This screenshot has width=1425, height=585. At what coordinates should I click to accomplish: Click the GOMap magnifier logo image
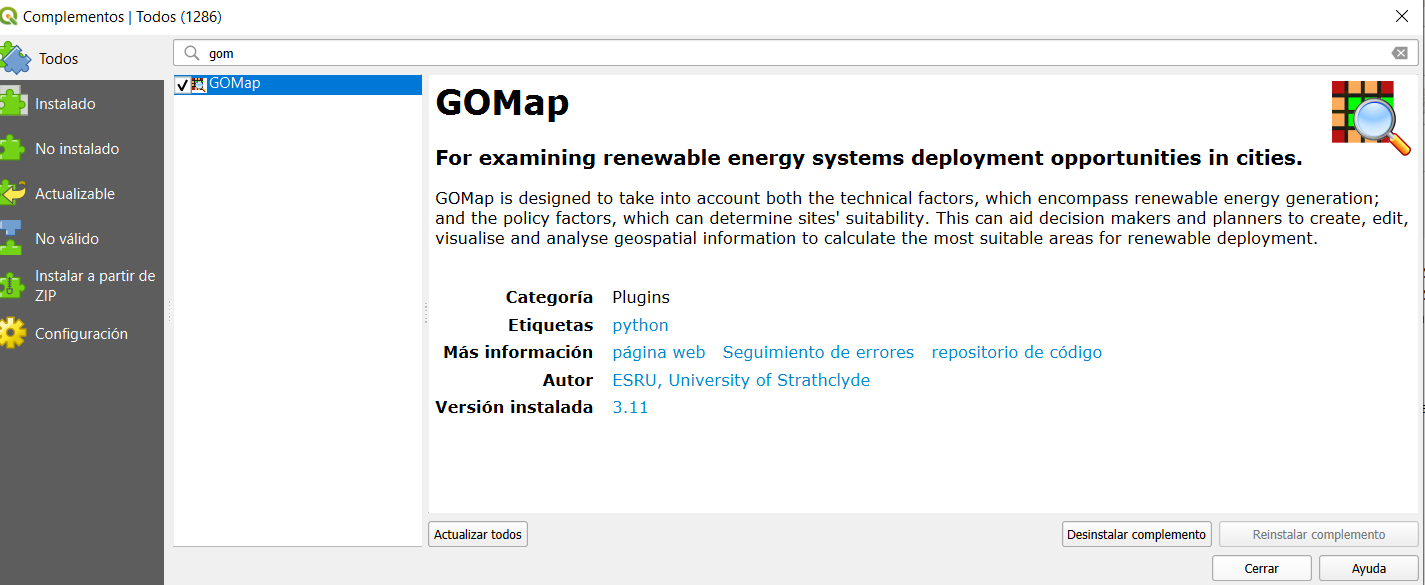(1370, 118)
